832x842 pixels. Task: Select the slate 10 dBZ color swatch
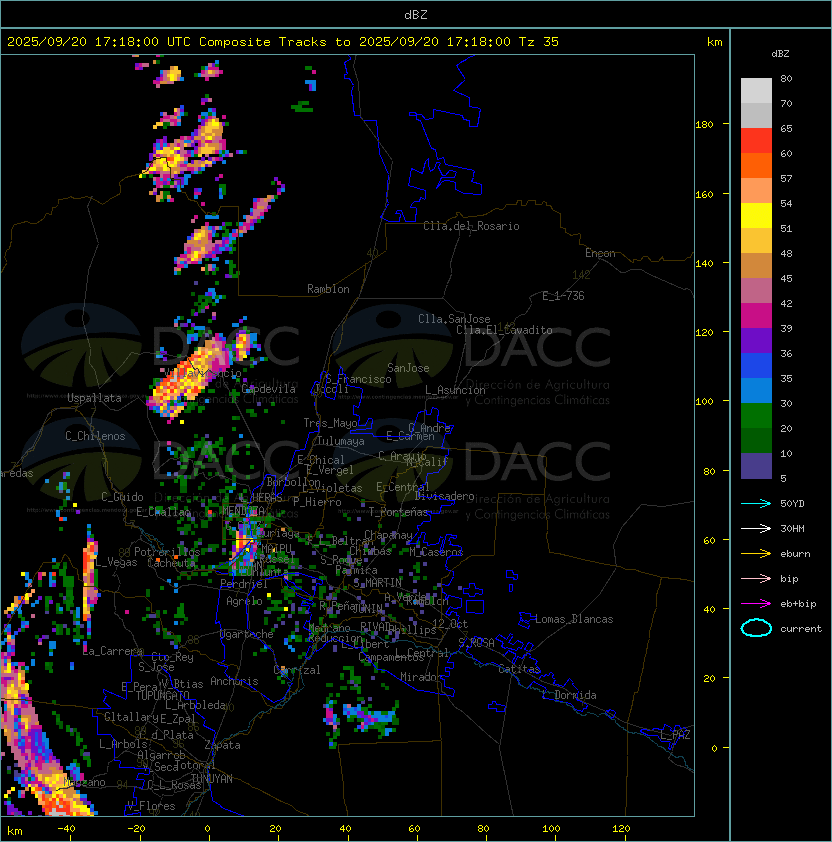756,466
